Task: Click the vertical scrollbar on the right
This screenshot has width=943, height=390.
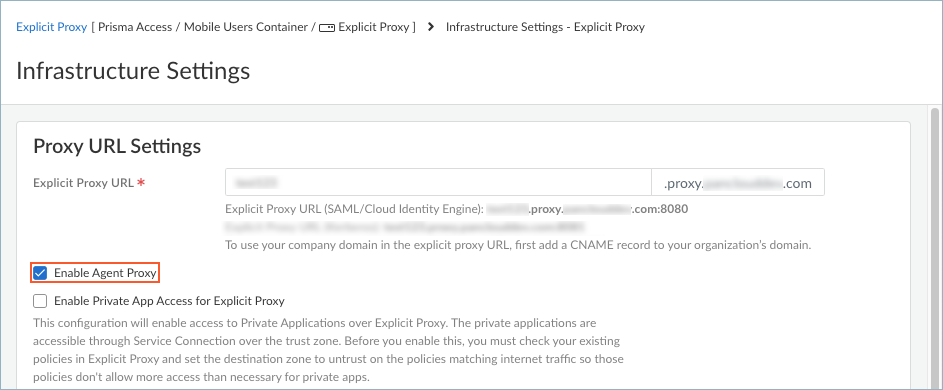Action: pyautogui.click(x=934, y=249)
